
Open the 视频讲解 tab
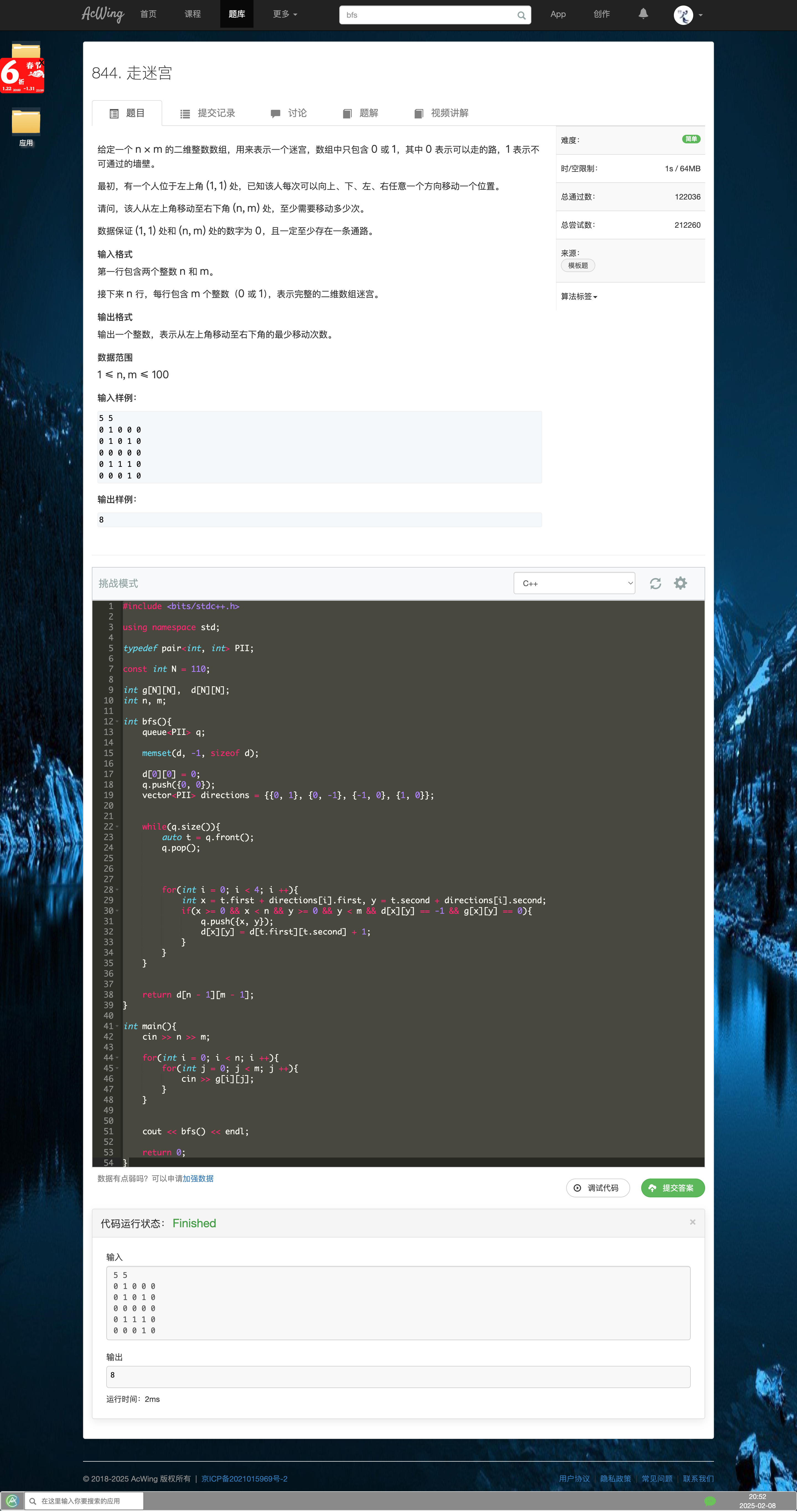coord(441,113)
